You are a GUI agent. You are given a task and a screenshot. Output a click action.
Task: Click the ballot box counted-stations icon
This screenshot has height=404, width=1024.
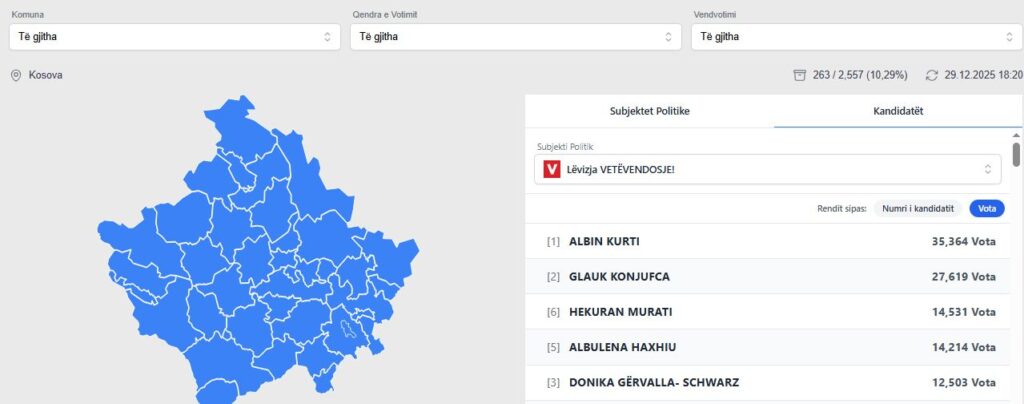[799, 75]
